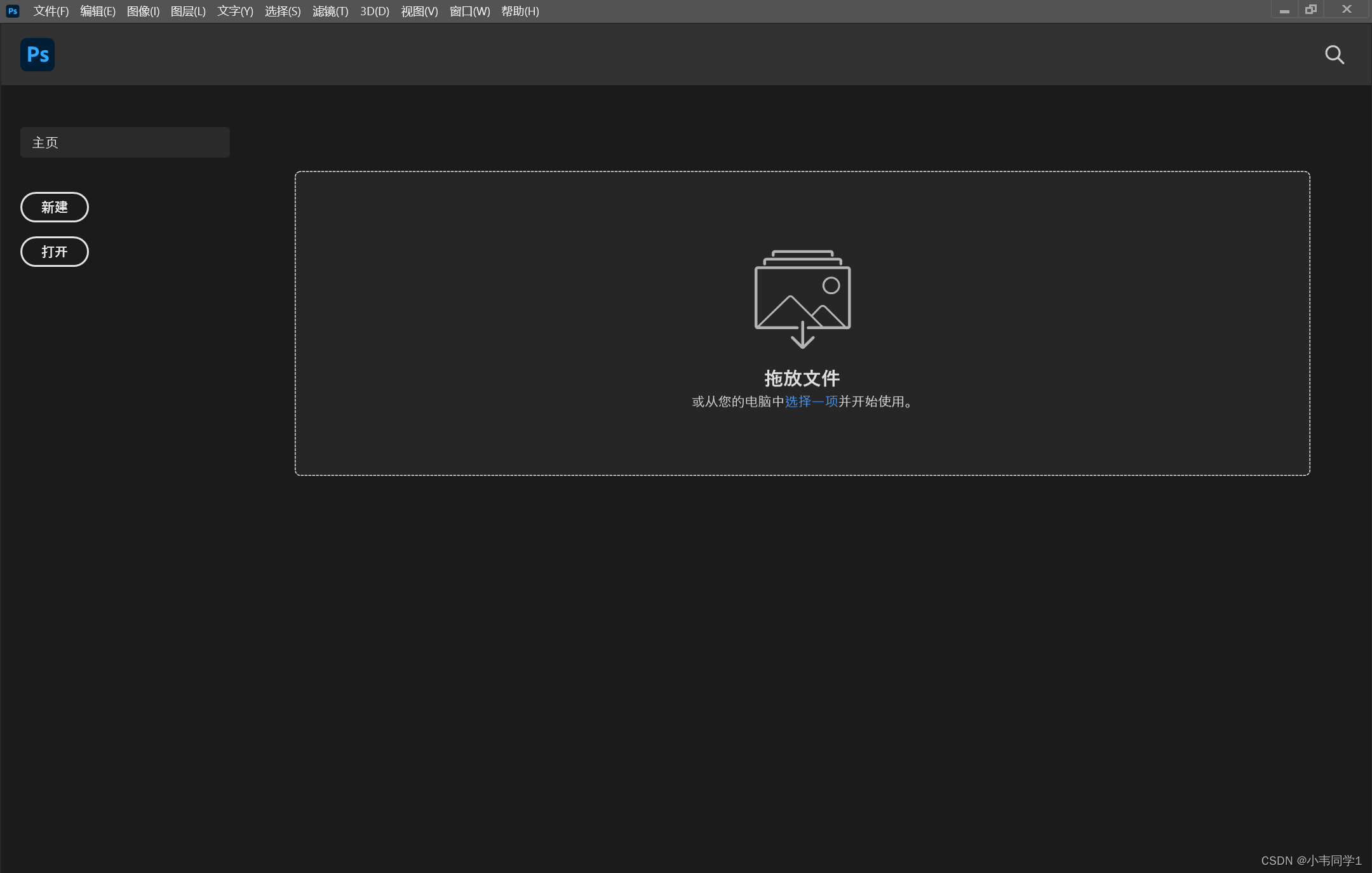Open the 视图(V) menu
1372x873 pixels.
(419, 11)
